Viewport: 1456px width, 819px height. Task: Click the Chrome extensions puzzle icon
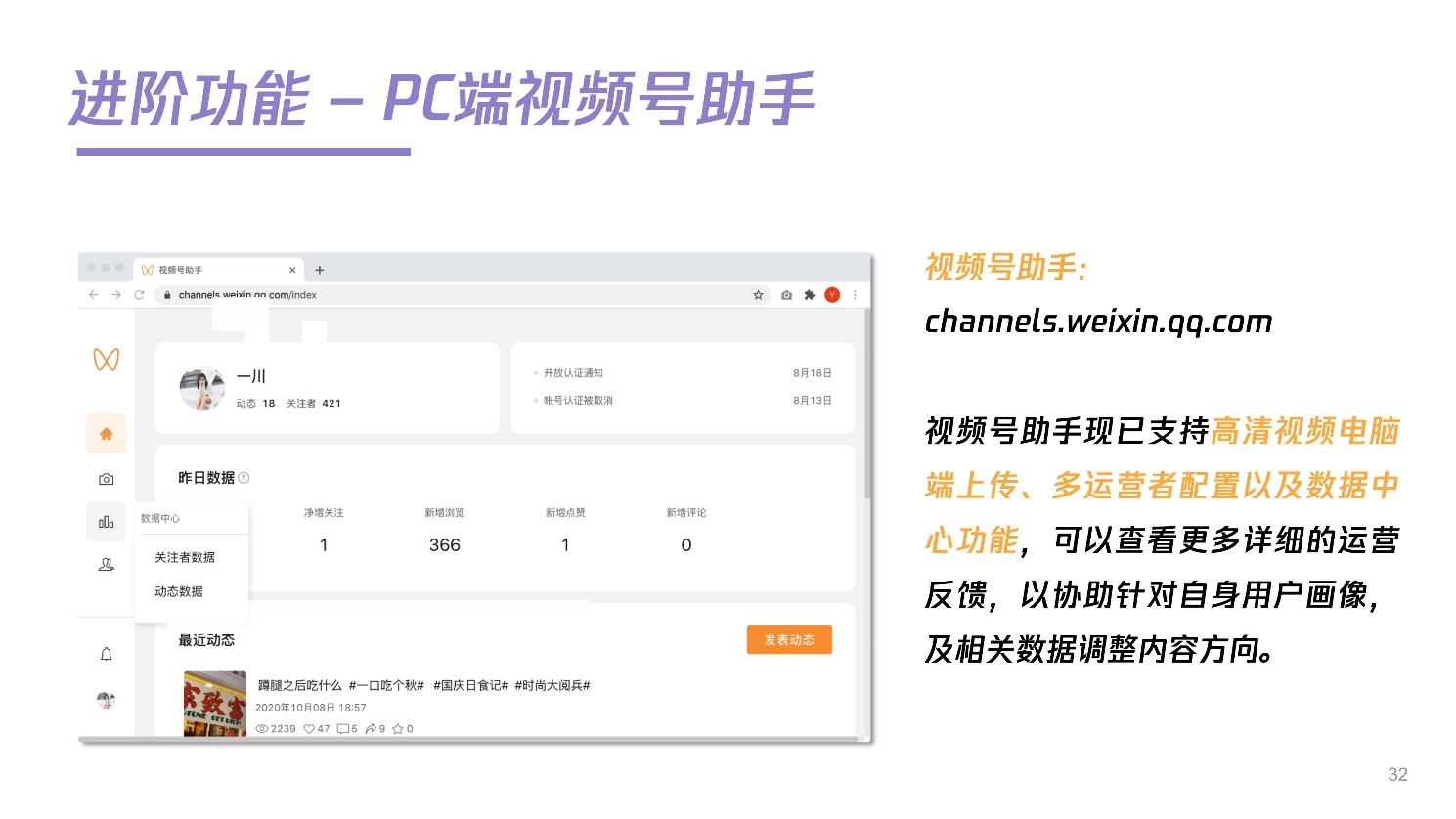tap(809, 295)
